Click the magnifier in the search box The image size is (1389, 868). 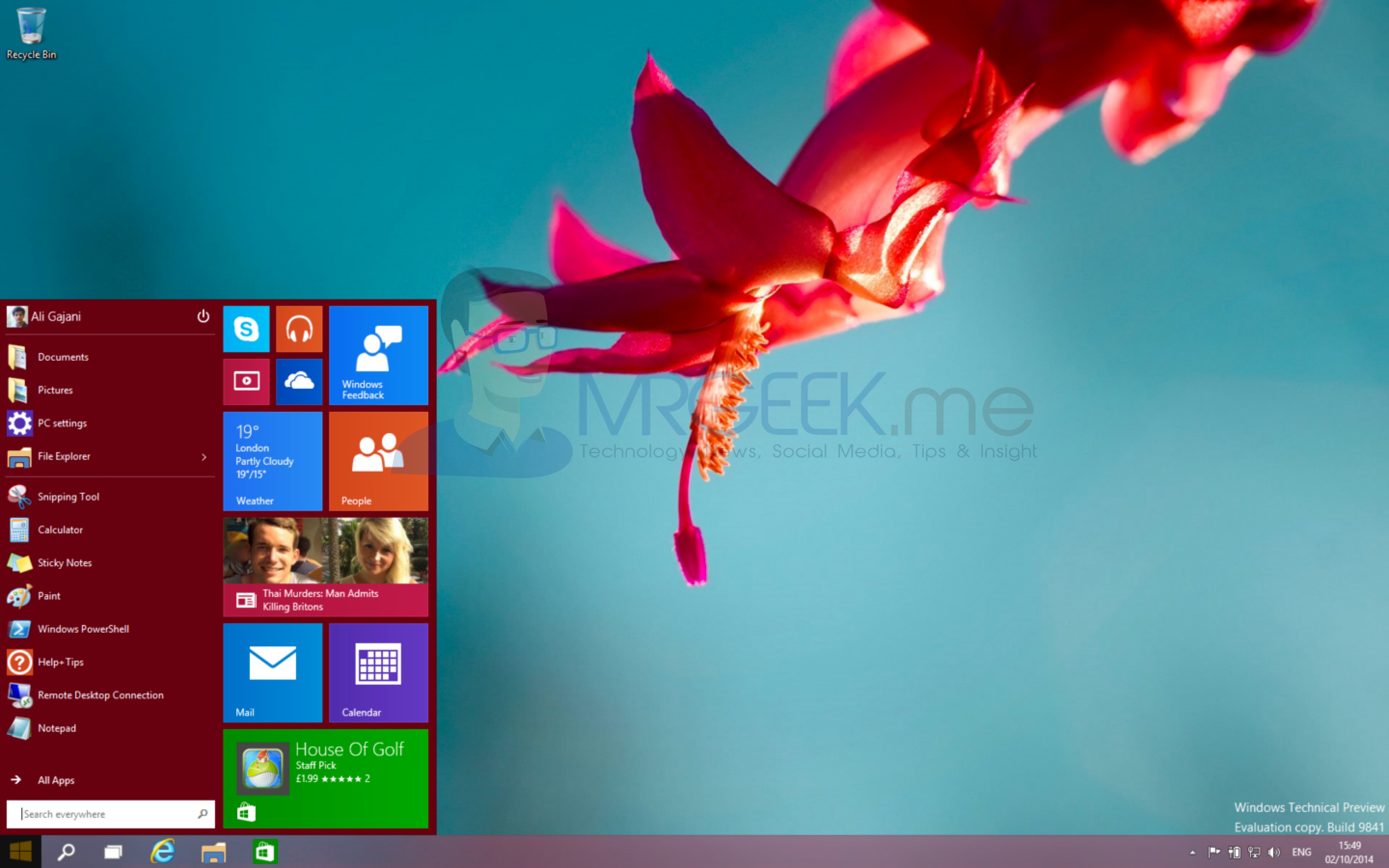click(x=202, y=814)
